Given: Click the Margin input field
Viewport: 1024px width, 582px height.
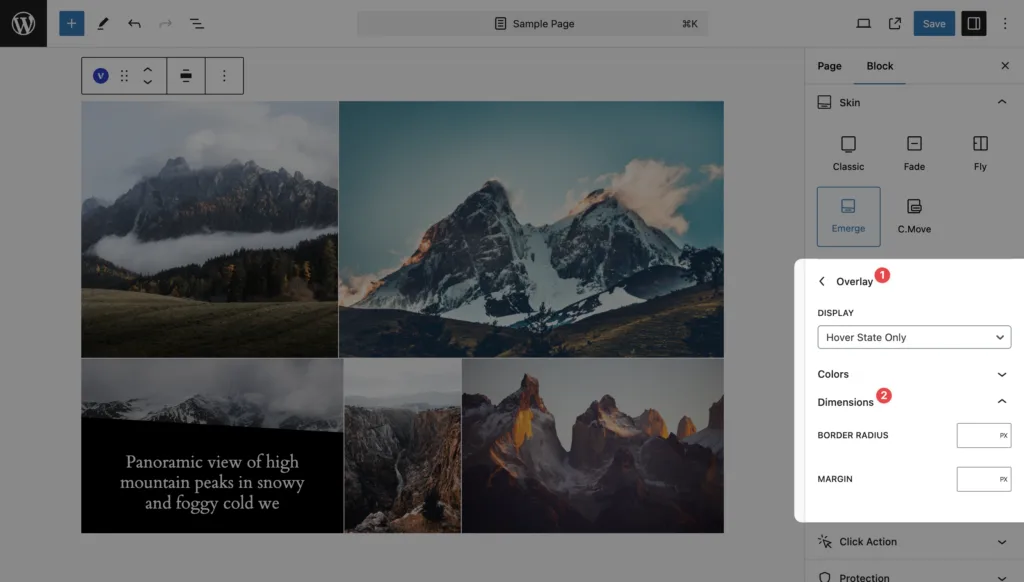Looking at the screenshot, I should pyautogui.click(x=984, y=479).
